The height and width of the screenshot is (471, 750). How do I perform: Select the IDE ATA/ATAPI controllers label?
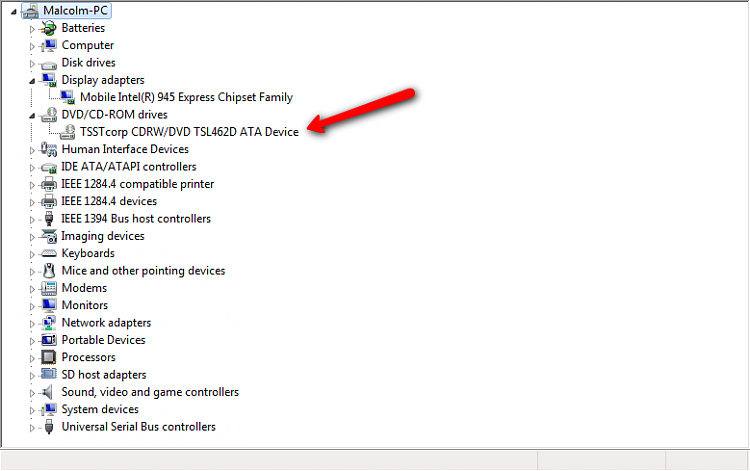129,166
